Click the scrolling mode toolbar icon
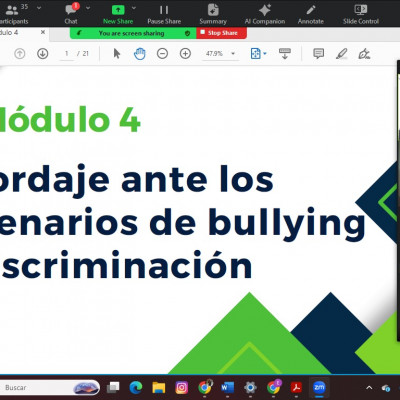 (285, 53)
